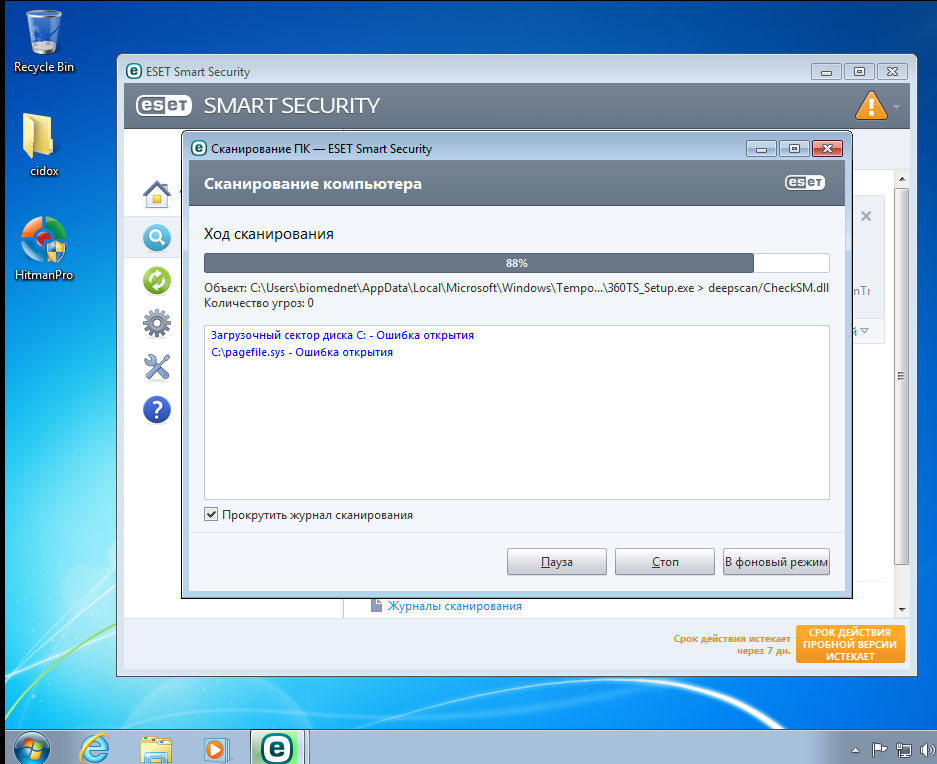Launch Internet Explorer from taskbar
Viewport: 937px width, 764px height.
[x=94, y=748]
